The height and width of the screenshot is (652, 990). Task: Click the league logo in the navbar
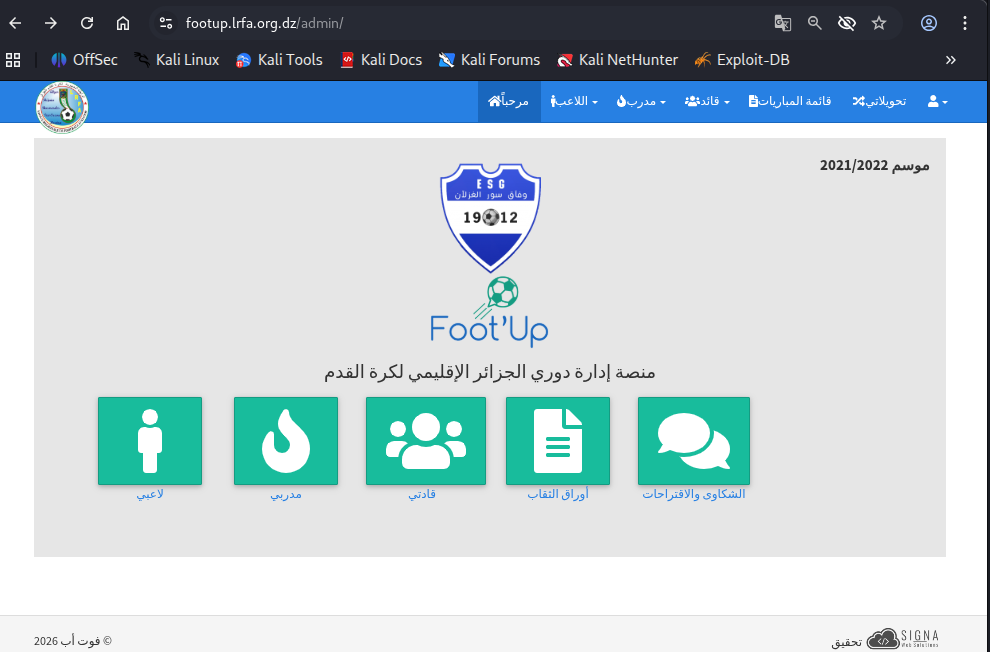coord(62,107)
